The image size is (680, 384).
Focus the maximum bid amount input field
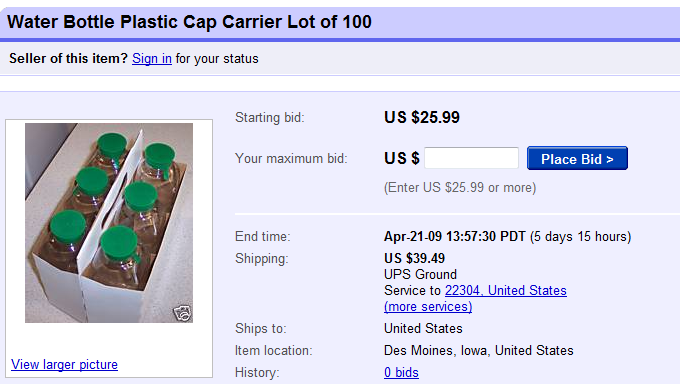[471, 158]
